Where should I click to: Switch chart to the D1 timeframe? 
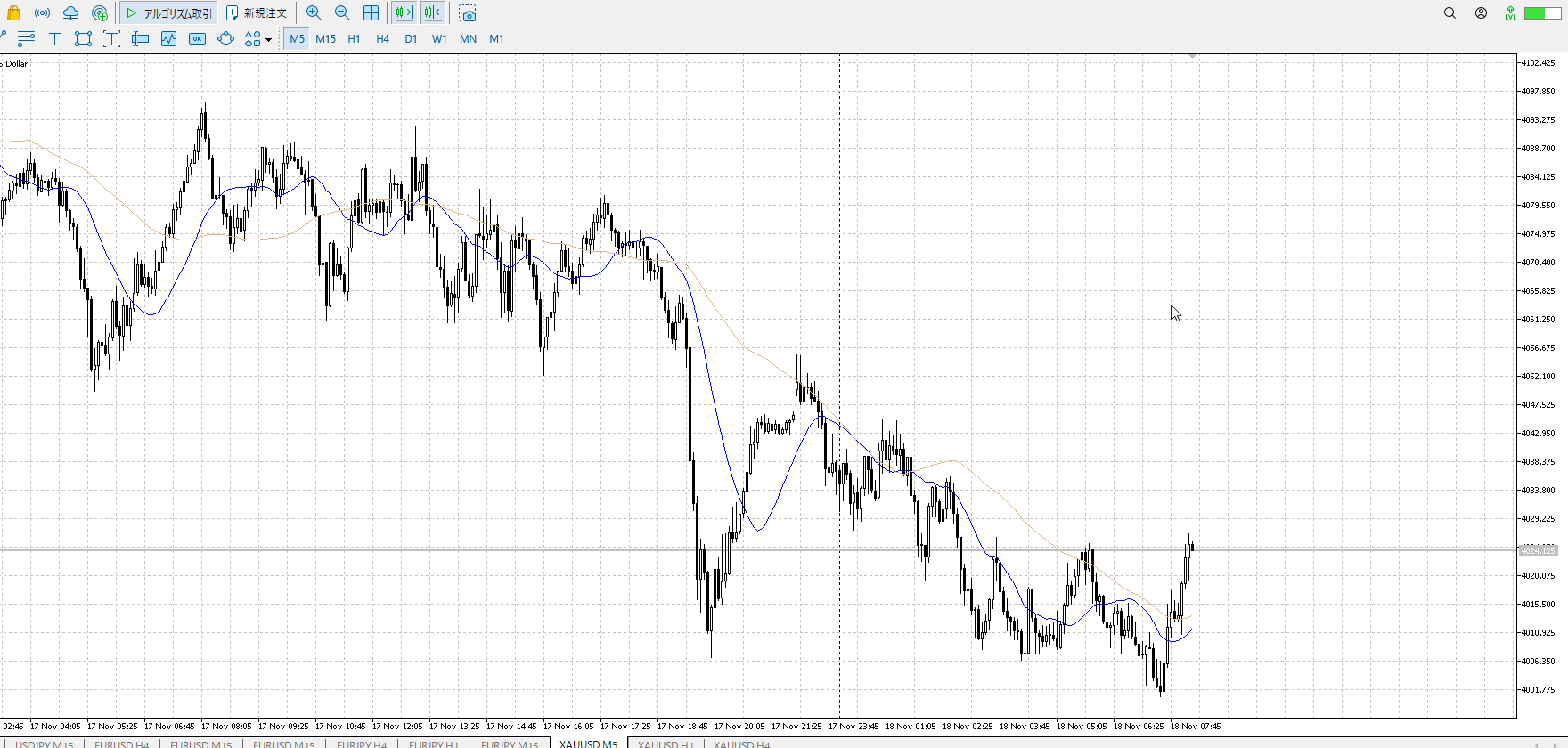[411, 38]
